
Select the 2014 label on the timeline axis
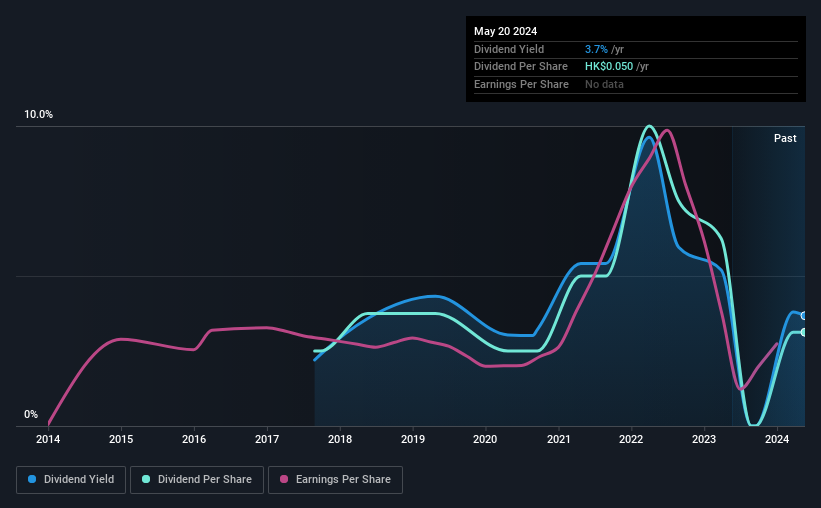[48, 439]
